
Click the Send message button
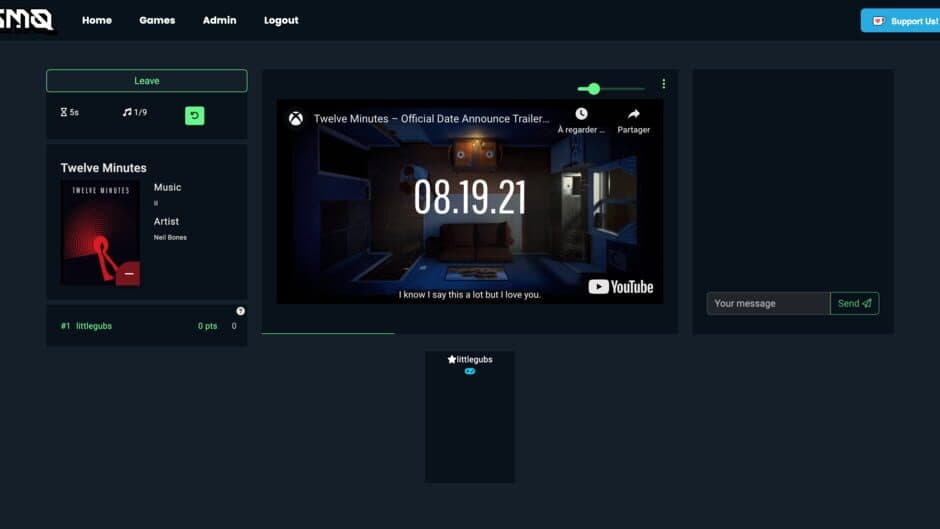(x=855, y=303)
